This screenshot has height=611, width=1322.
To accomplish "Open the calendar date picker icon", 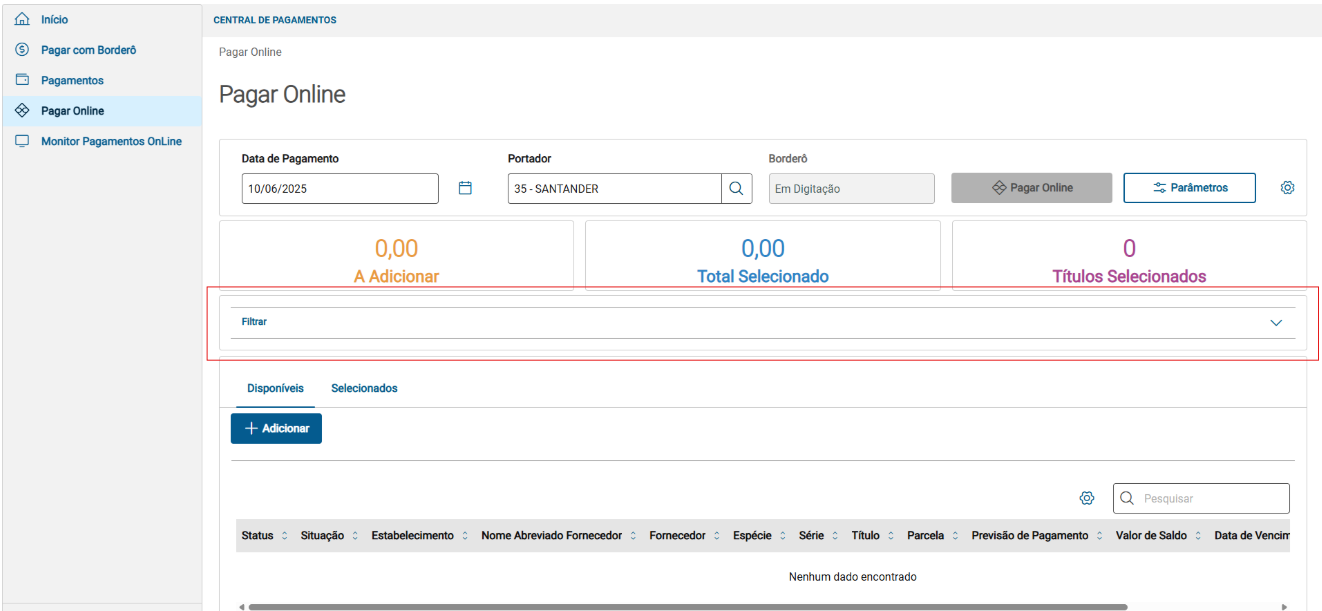I will tap(465, 188).
